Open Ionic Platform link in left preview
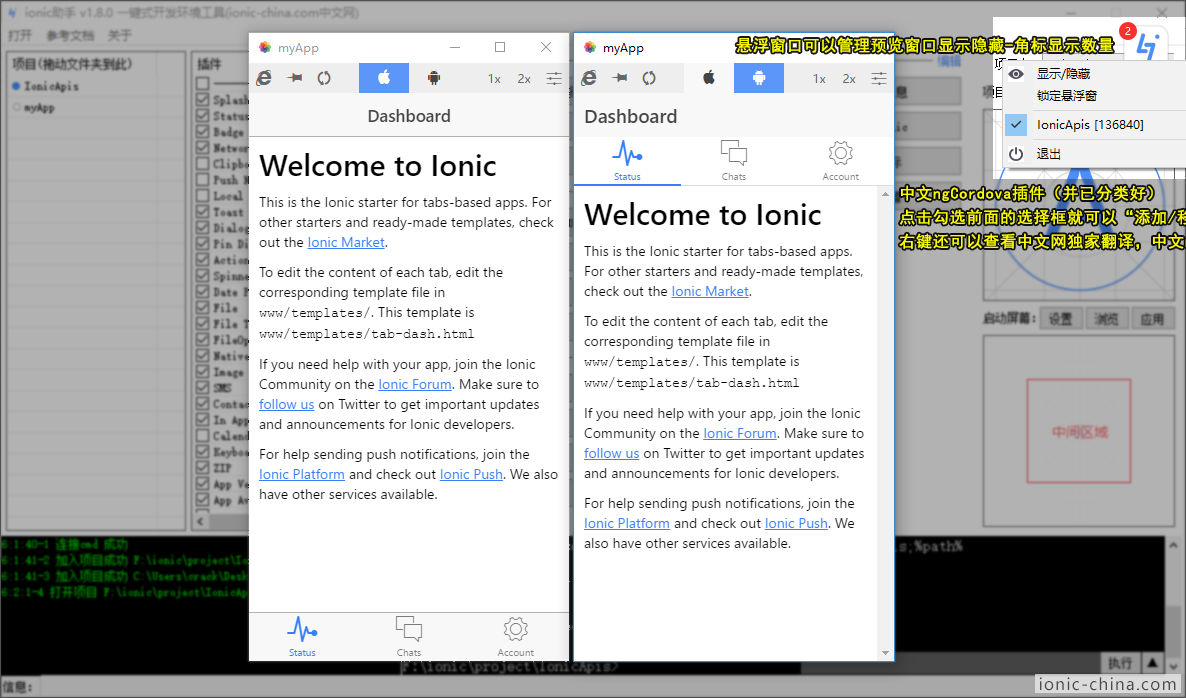The height and width of the screenshot is (698, 1186). pyautogui.click(x=302, y=475)
